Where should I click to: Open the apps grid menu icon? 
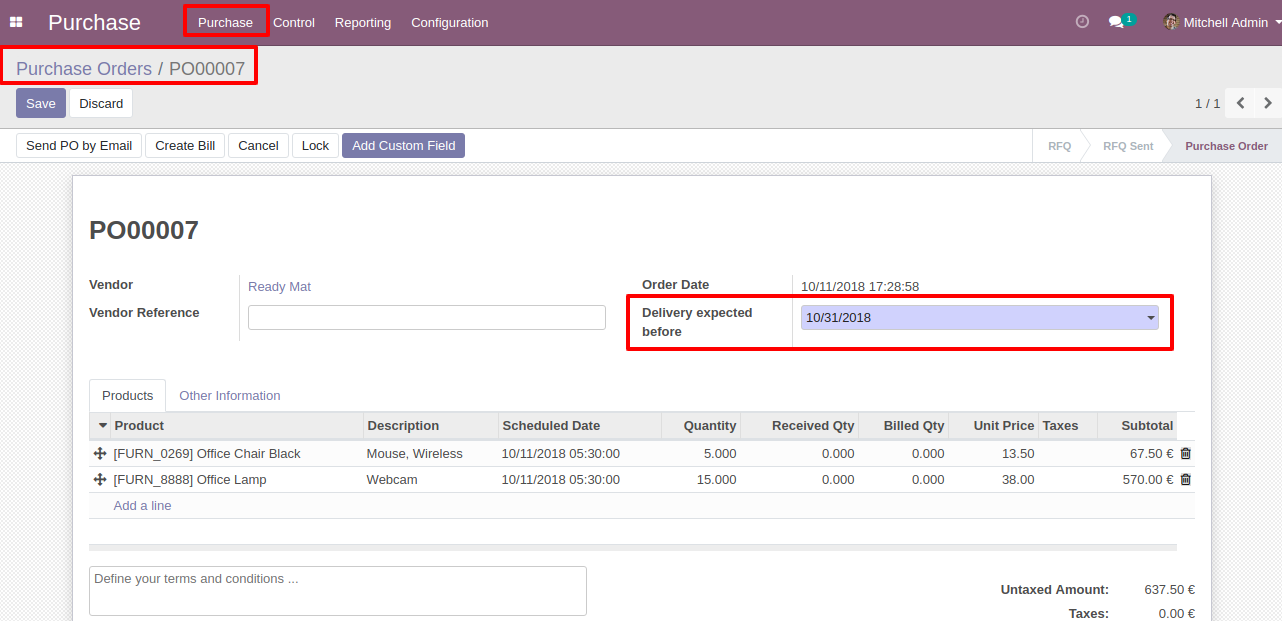[16, 22]
